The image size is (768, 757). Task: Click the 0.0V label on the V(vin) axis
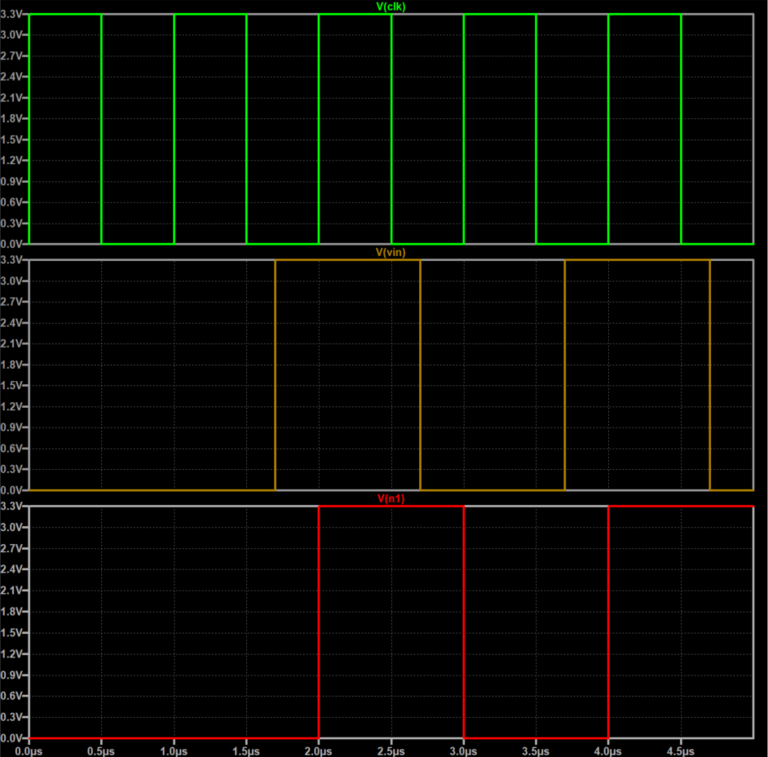13,490
